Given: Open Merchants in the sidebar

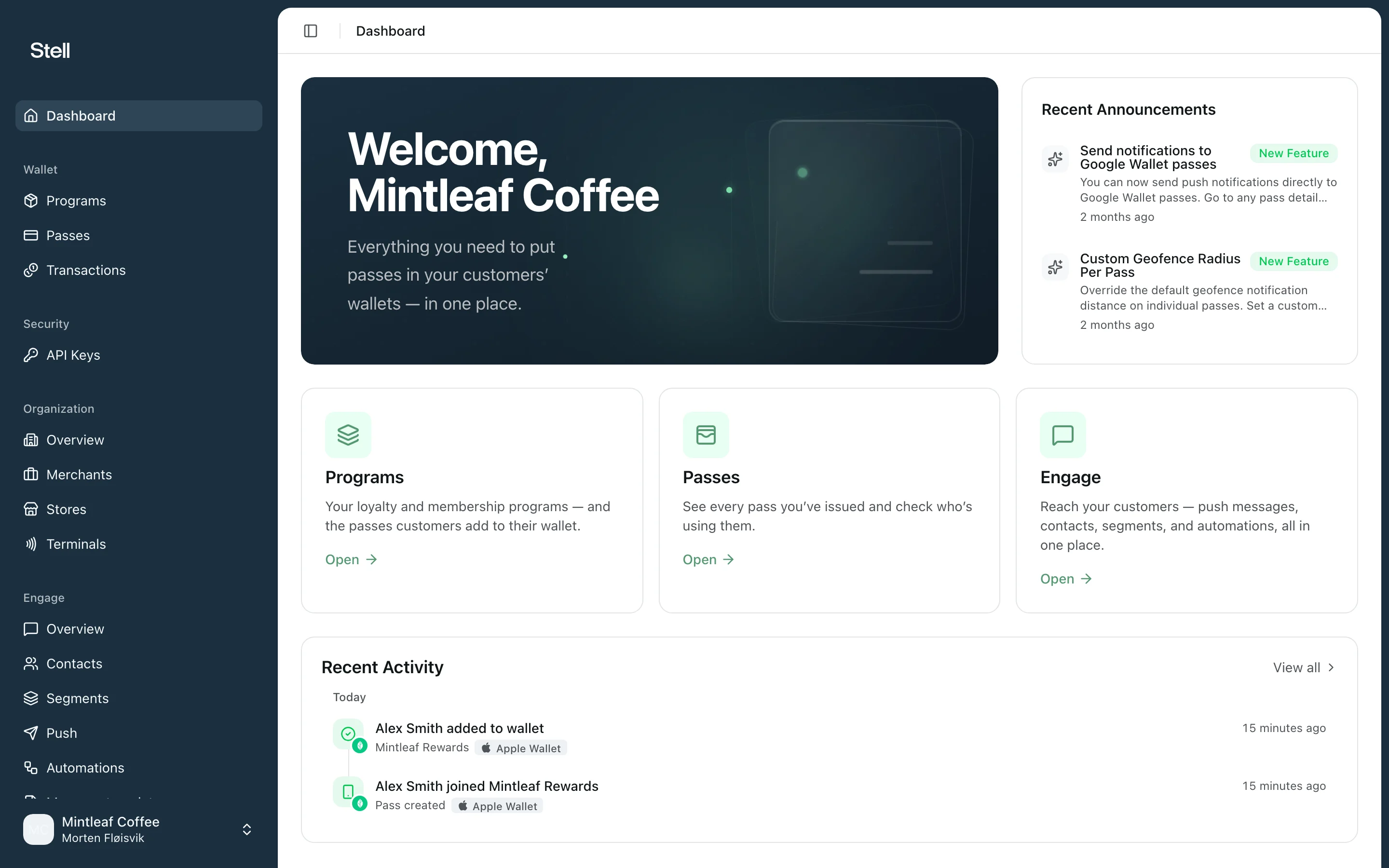Looking at the screenshot, I should (x=139, y=475).
